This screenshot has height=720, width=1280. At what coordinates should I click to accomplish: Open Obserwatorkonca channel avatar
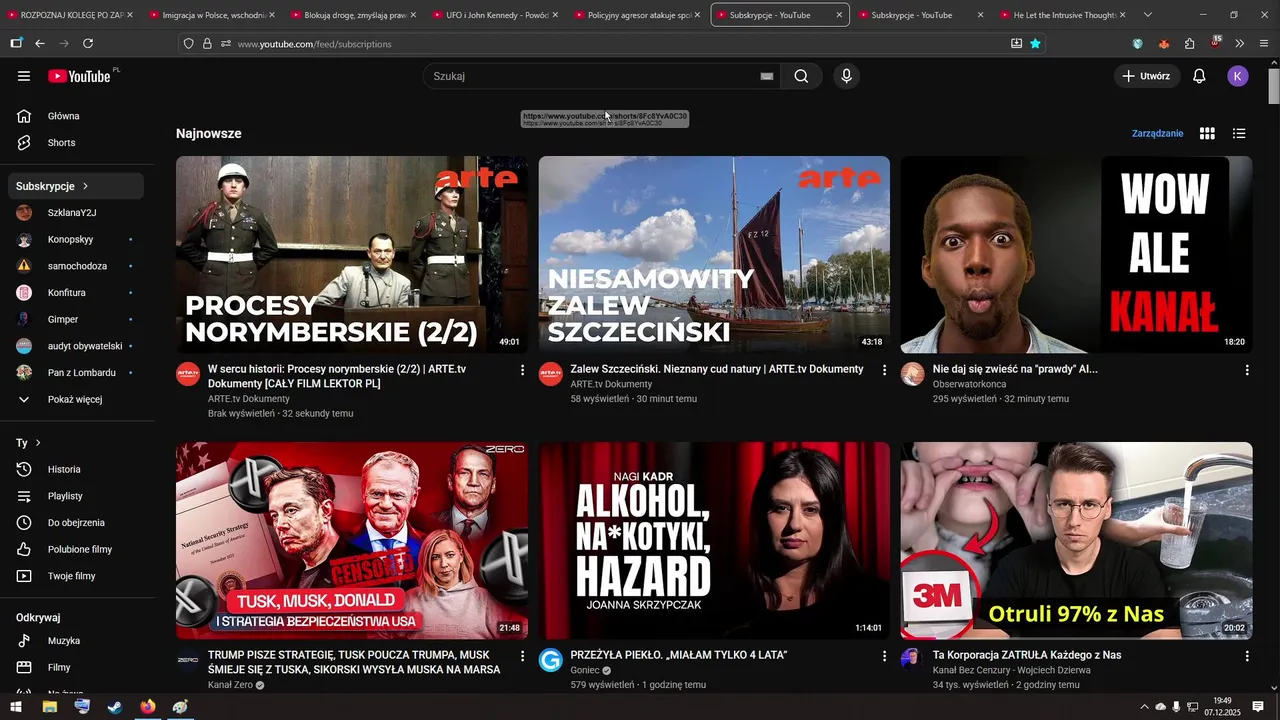point(913,374)
